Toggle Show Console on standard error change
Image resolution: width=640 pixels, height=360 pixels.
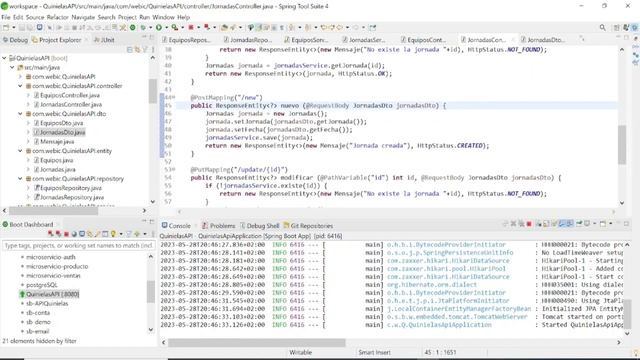tap(570, 224)
